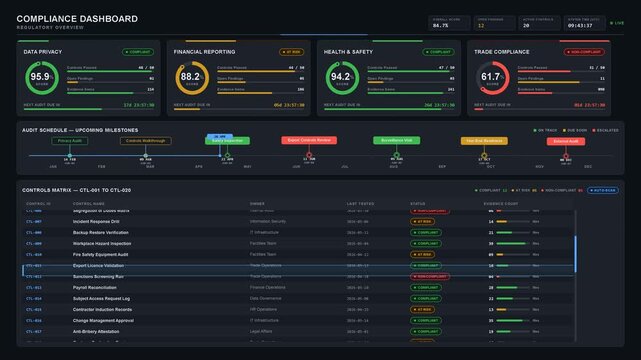Click the Trade Compliance 61.7 score ring
This screenshot has height=360, width=641.
[x=493, y=78]
